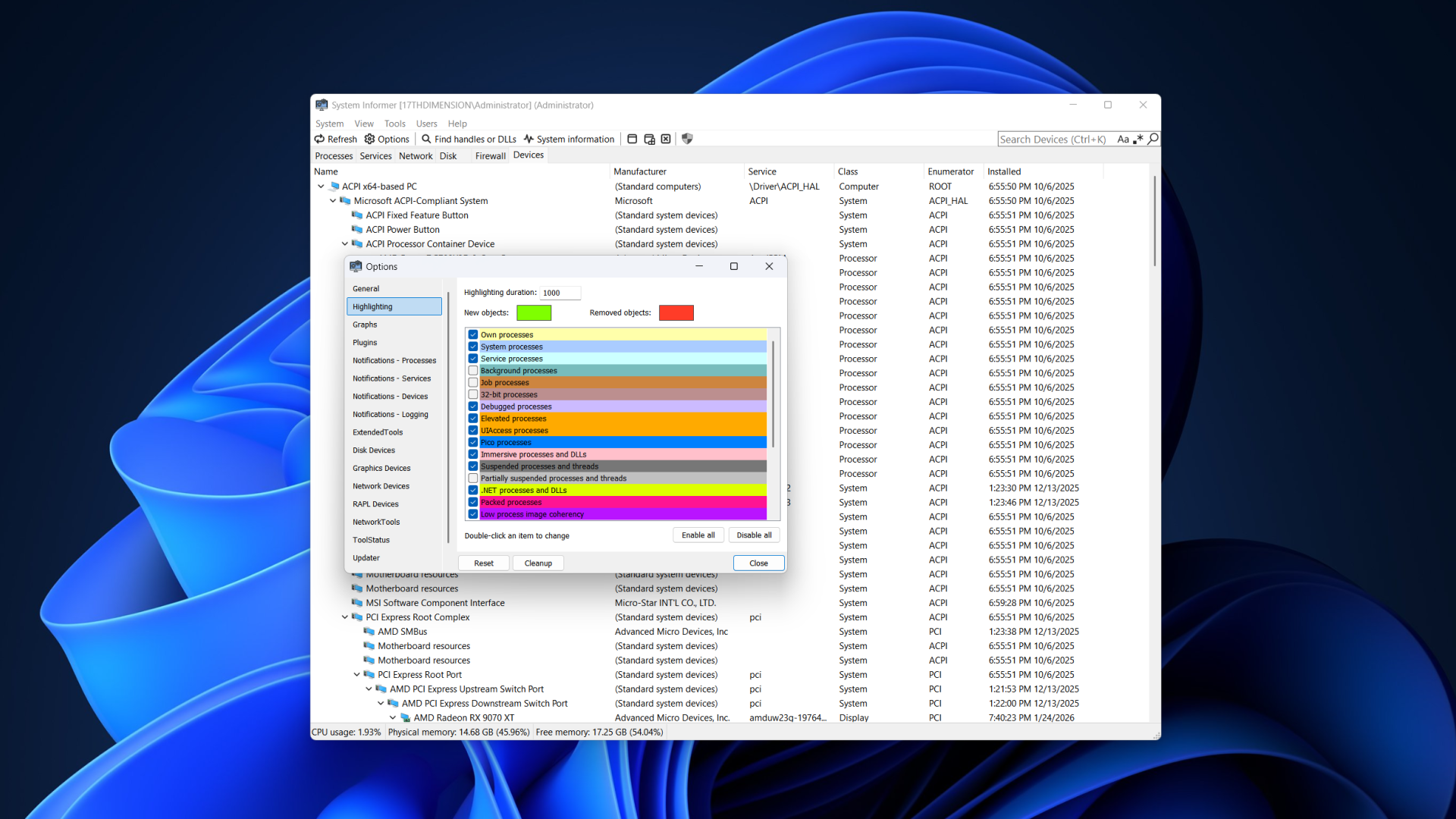Click the Disable all button
Viewport: 1456px width, 819px height.
pyautogui.click(x=754, y=535)
